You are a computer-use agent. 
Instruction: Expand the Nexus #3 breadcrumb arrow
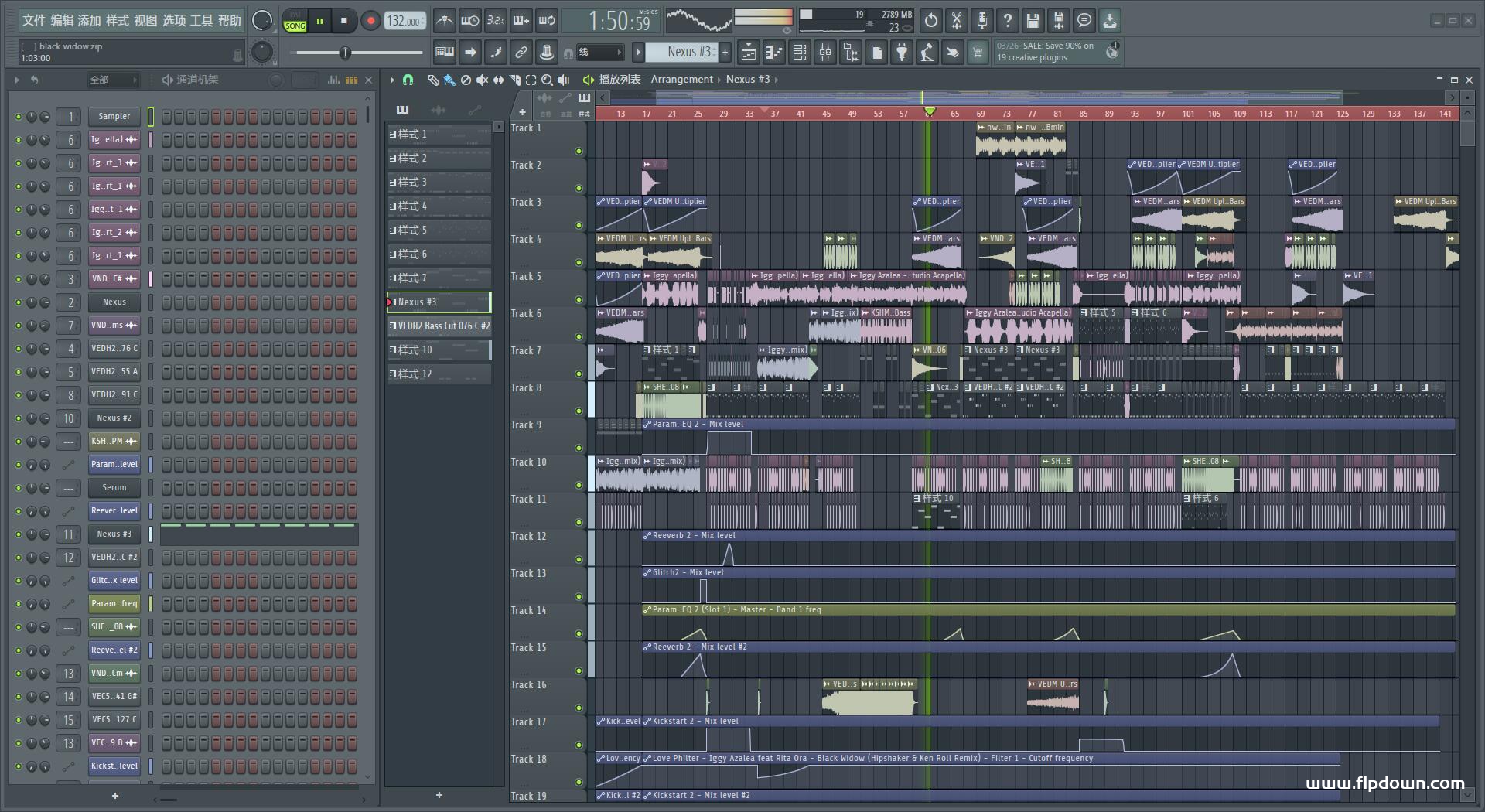tap(776, 80)
